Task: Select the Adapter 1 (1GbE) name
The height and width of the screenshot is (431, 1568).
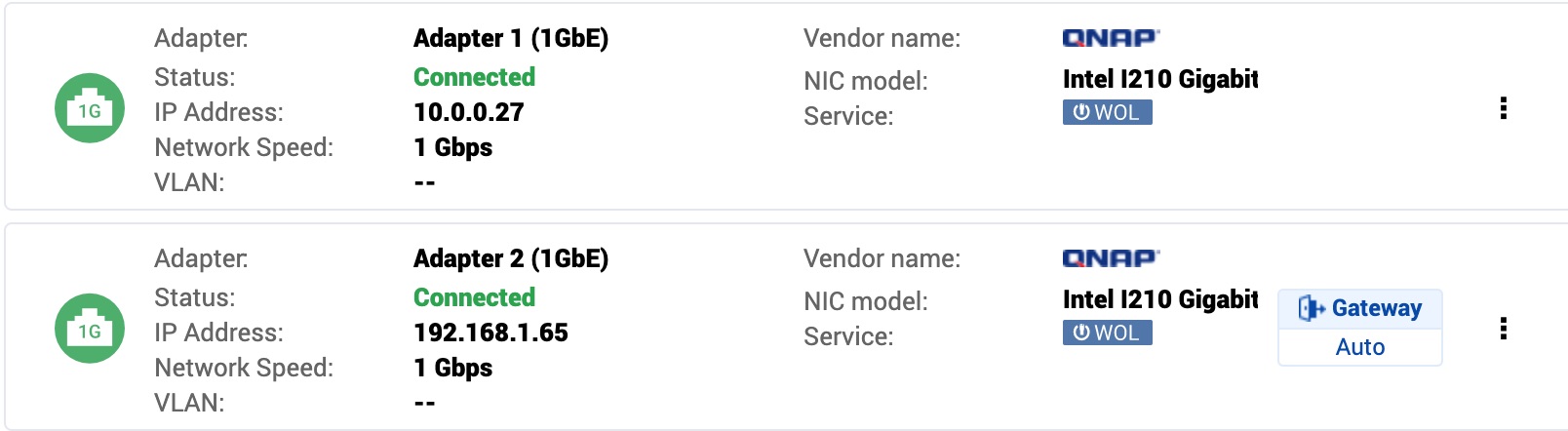Action: pos(510,38)
